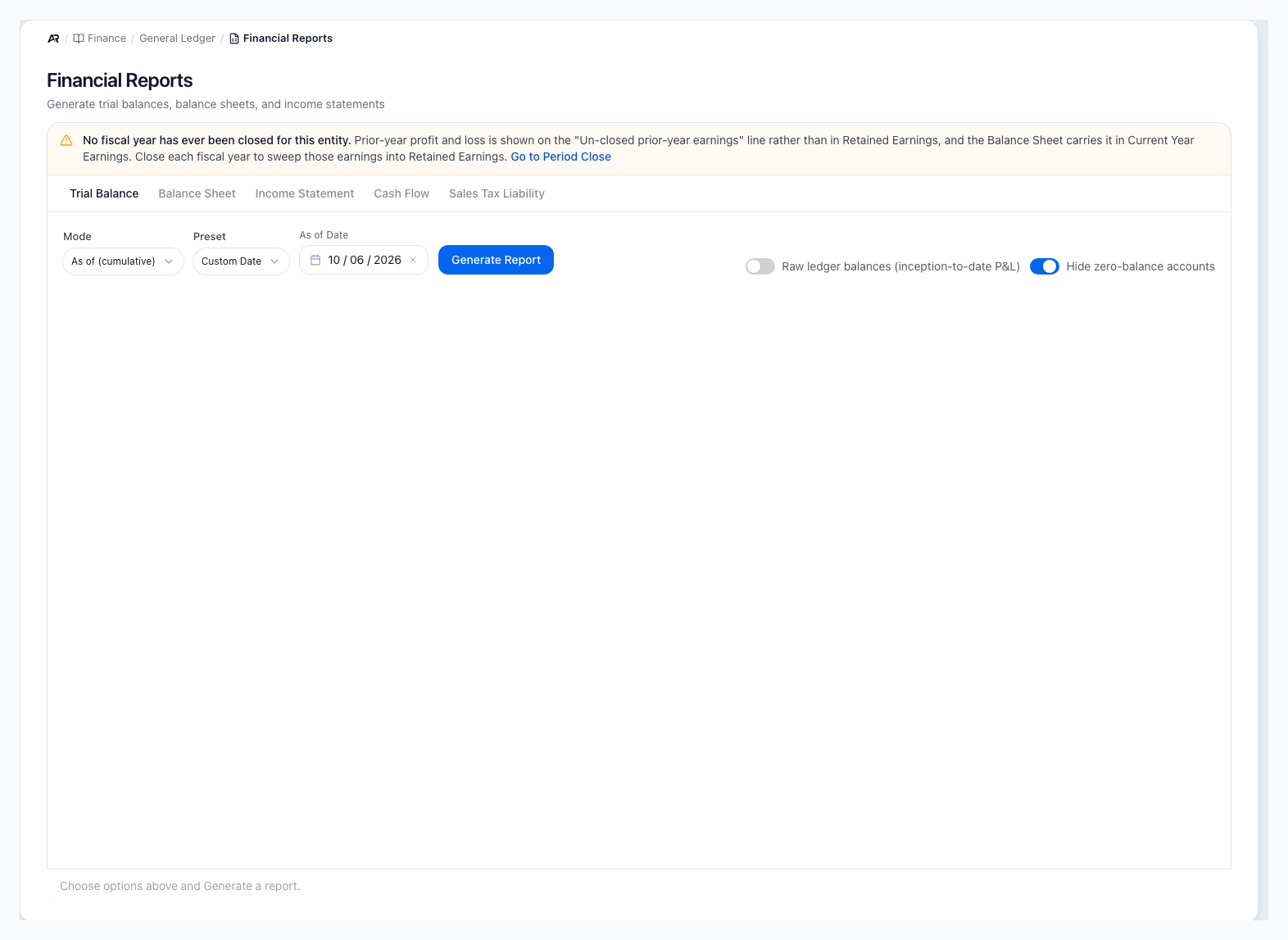The image size is (1288, 940).
Task: Disable Hide zero-balance accounts toggle
Action: pyautogui.click(x=1045, y=266)
